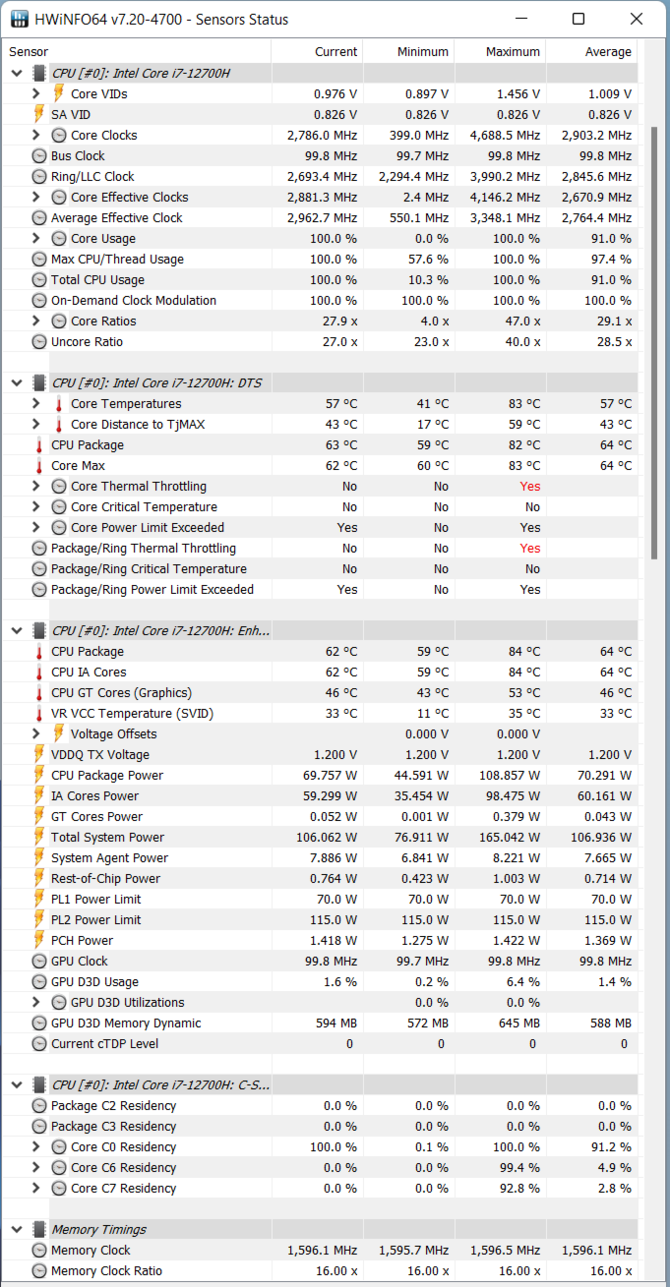Viewport: 670px width, 1287px height.
Task: Click the Sensor column header
Action: [138, 52]
